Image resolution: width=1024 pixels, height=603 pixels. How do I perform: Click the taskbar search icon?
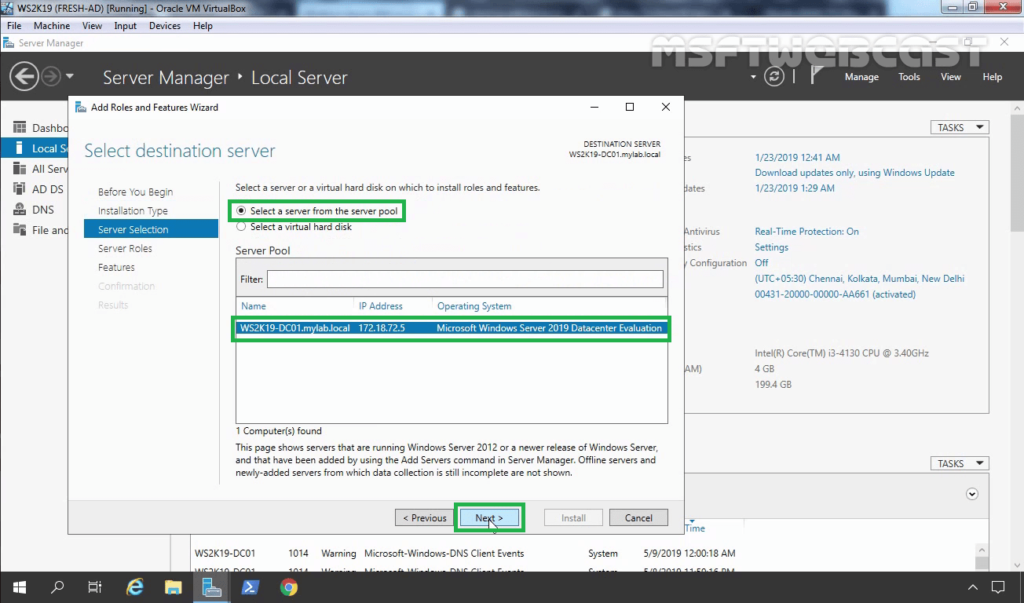point(57,587)
